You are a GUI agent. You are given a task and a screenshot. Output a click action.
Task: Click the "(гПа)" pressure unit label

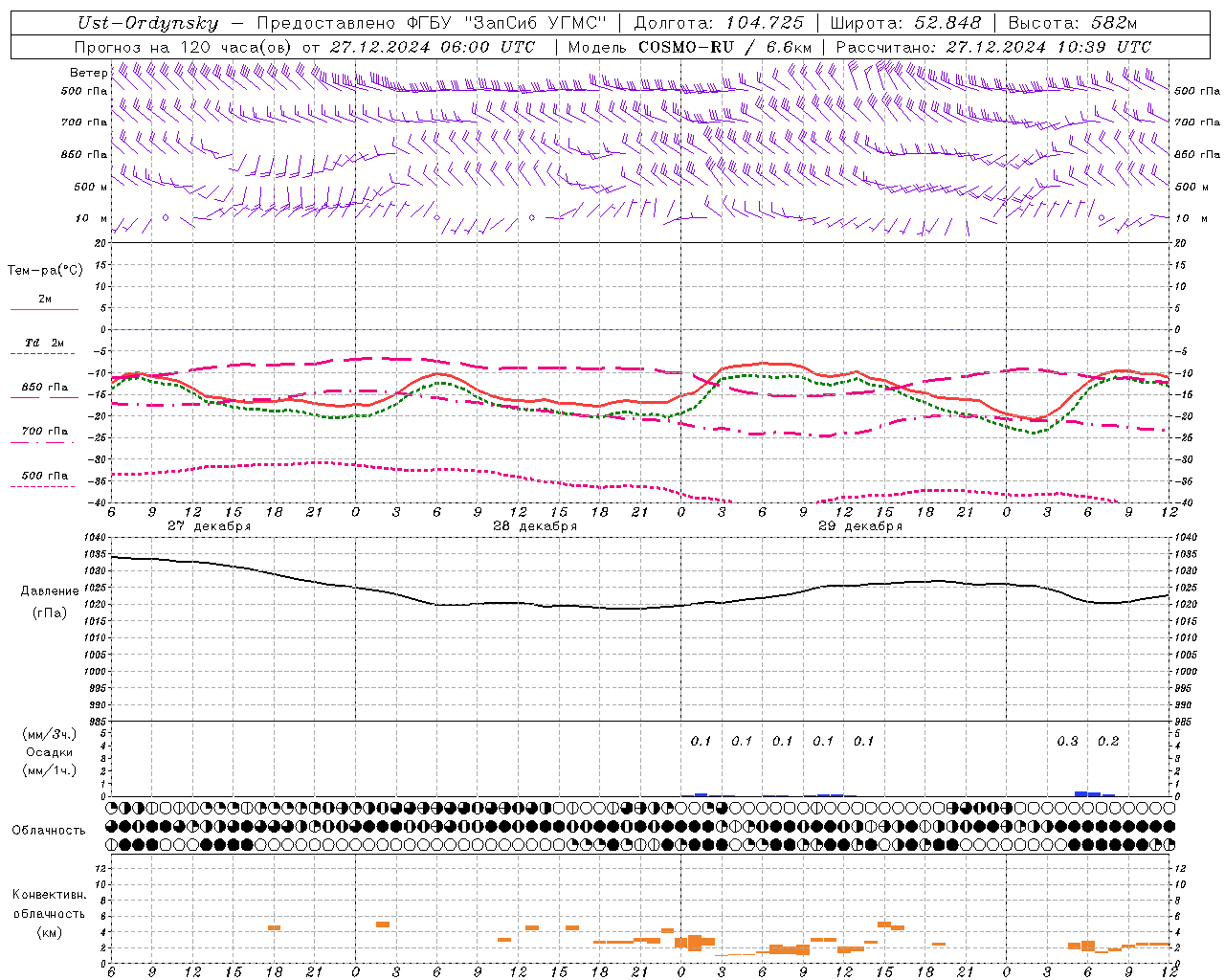50,612
